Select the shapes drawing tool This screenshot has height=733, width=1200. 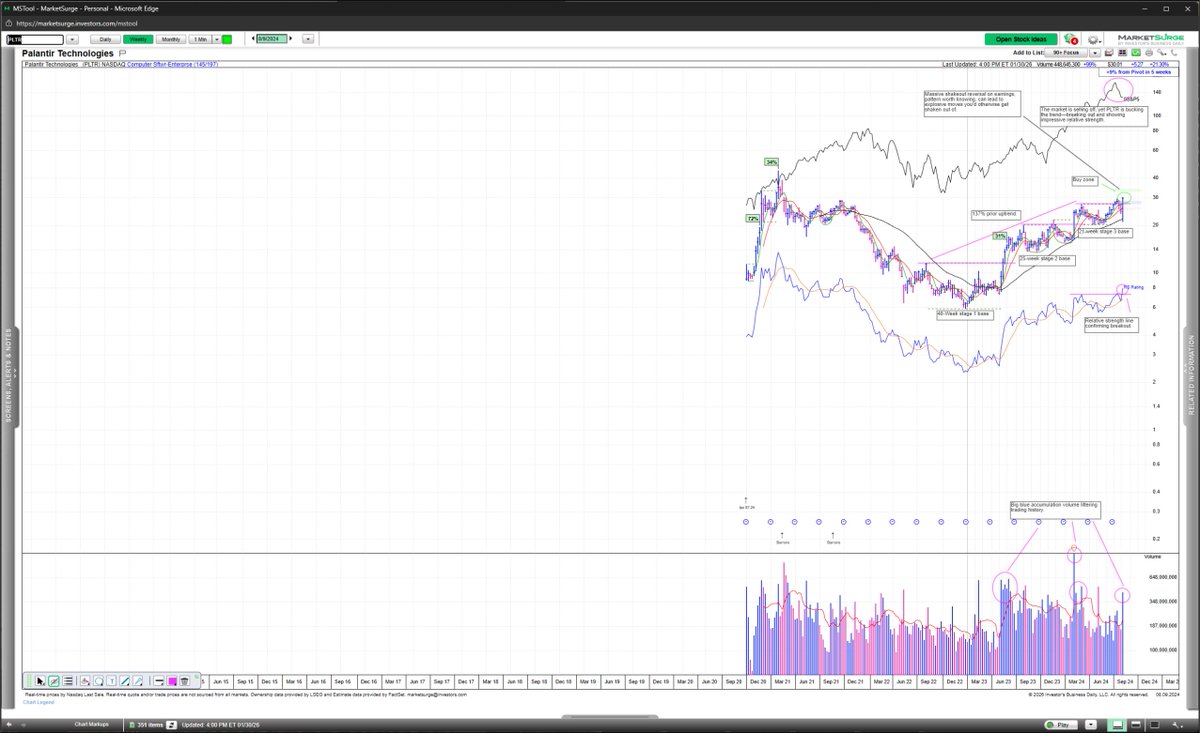(85, 681)
